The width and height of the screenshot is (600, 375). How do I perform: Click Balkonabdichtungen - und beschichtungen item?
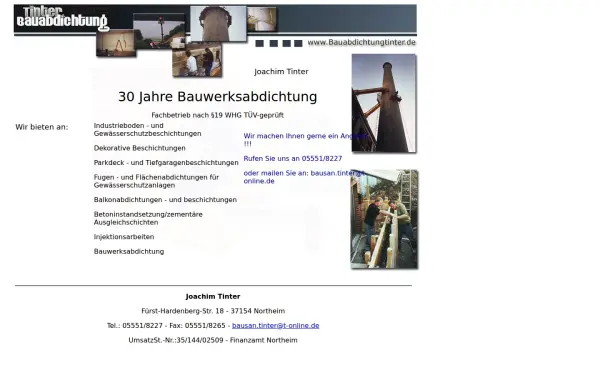coord(165,200)
